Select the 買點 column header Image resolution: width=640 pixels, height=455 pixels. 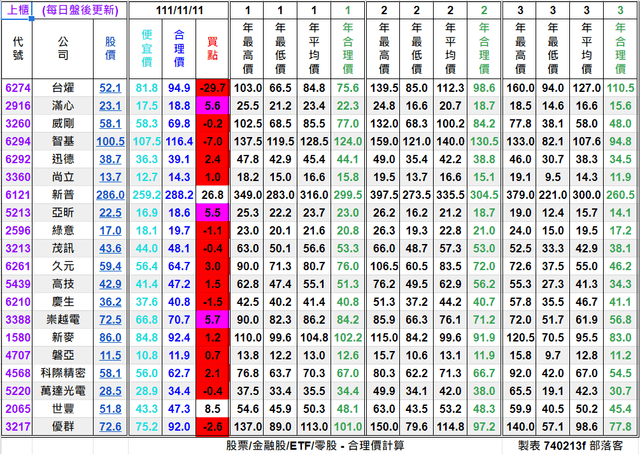pos(212,49)
